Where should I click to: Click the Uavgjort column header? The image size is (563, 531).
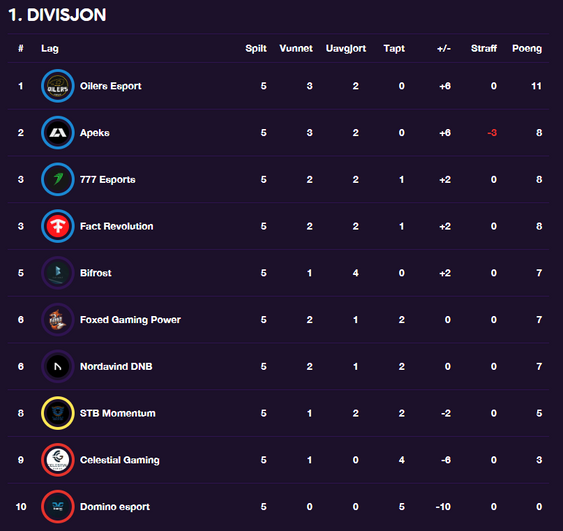pyautogui.click(x=346, y=48)
